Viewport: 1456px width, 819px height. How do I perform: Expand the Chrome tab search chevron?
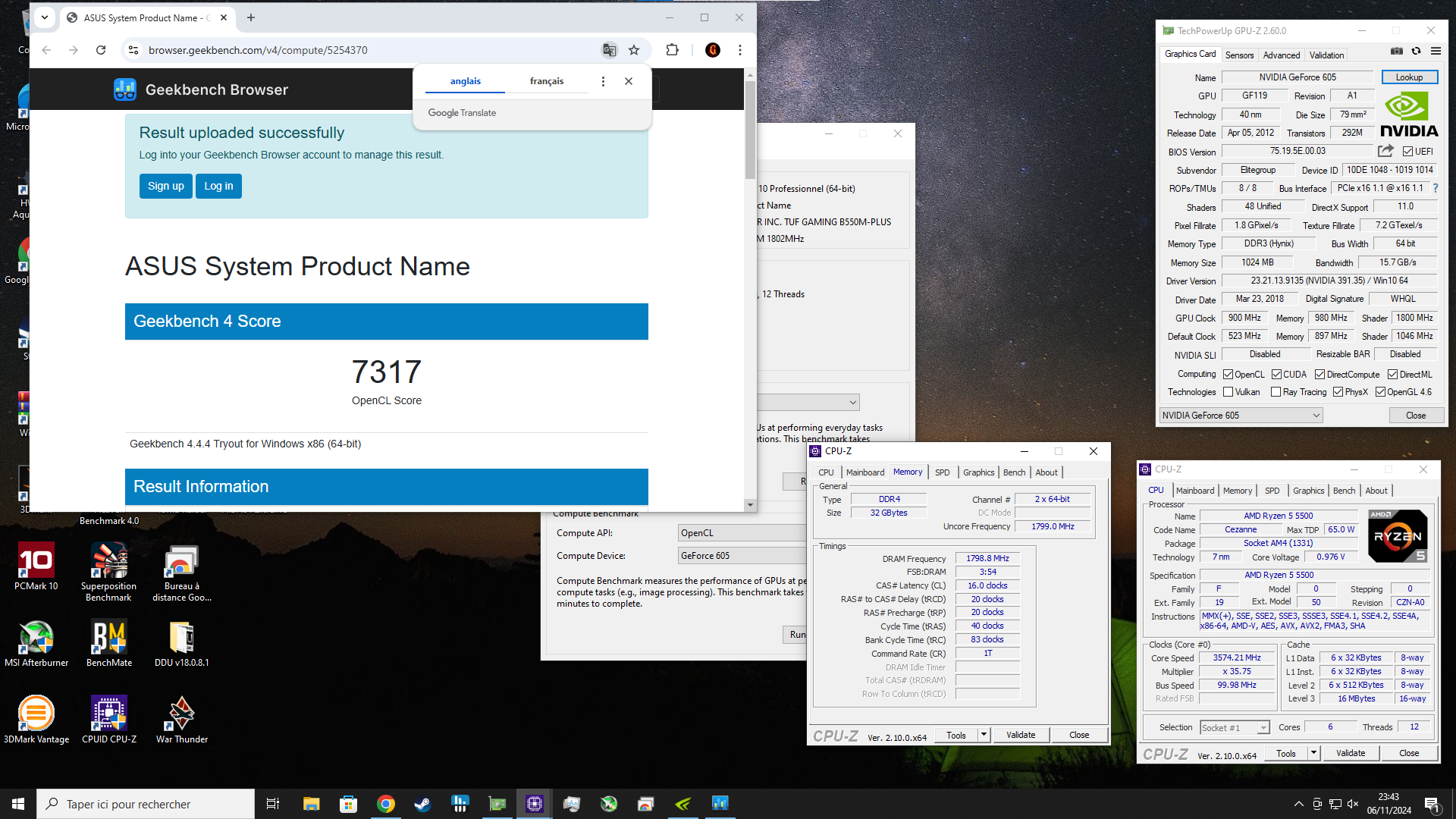[45, 17]
